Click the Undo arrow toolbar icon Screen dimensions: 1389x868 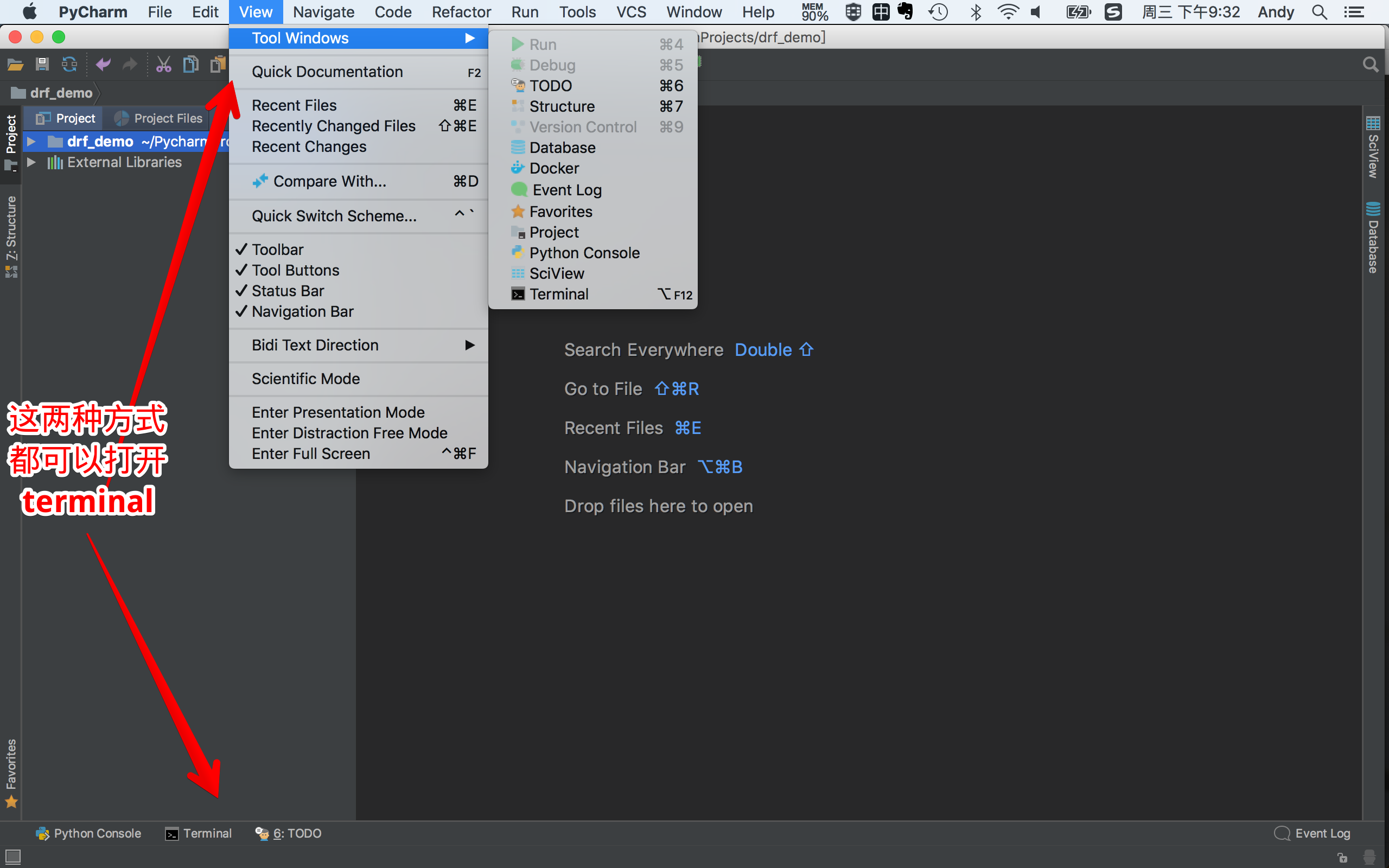point(103,65)
